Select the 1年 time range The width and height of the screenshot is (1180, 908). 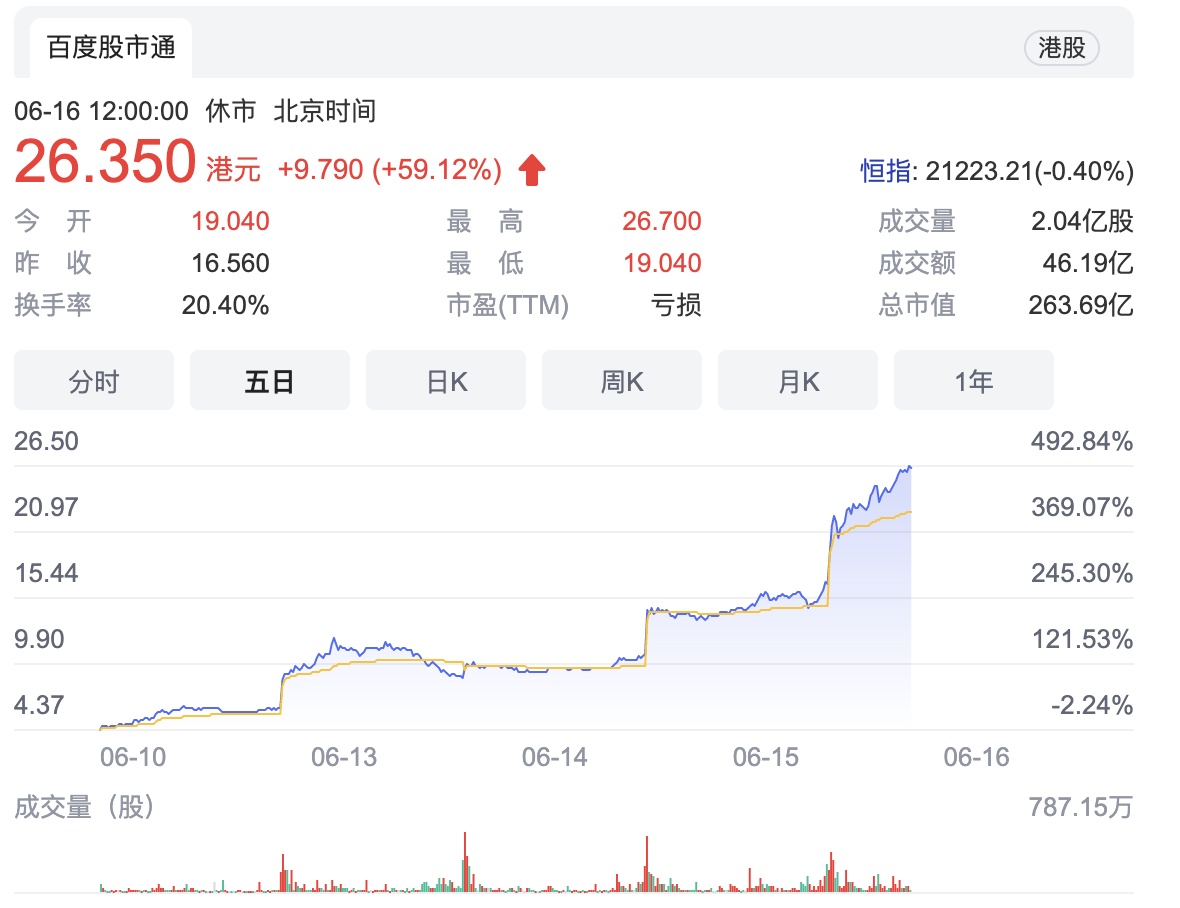pos(974,381)
